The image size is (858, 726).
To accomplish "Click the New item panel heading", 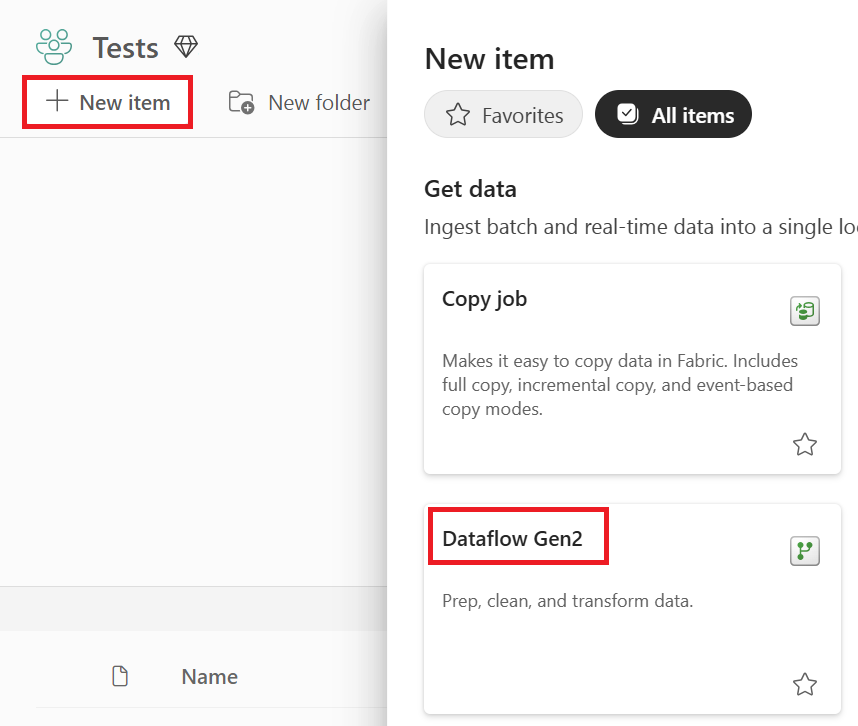I will click(x=489, y=59).
